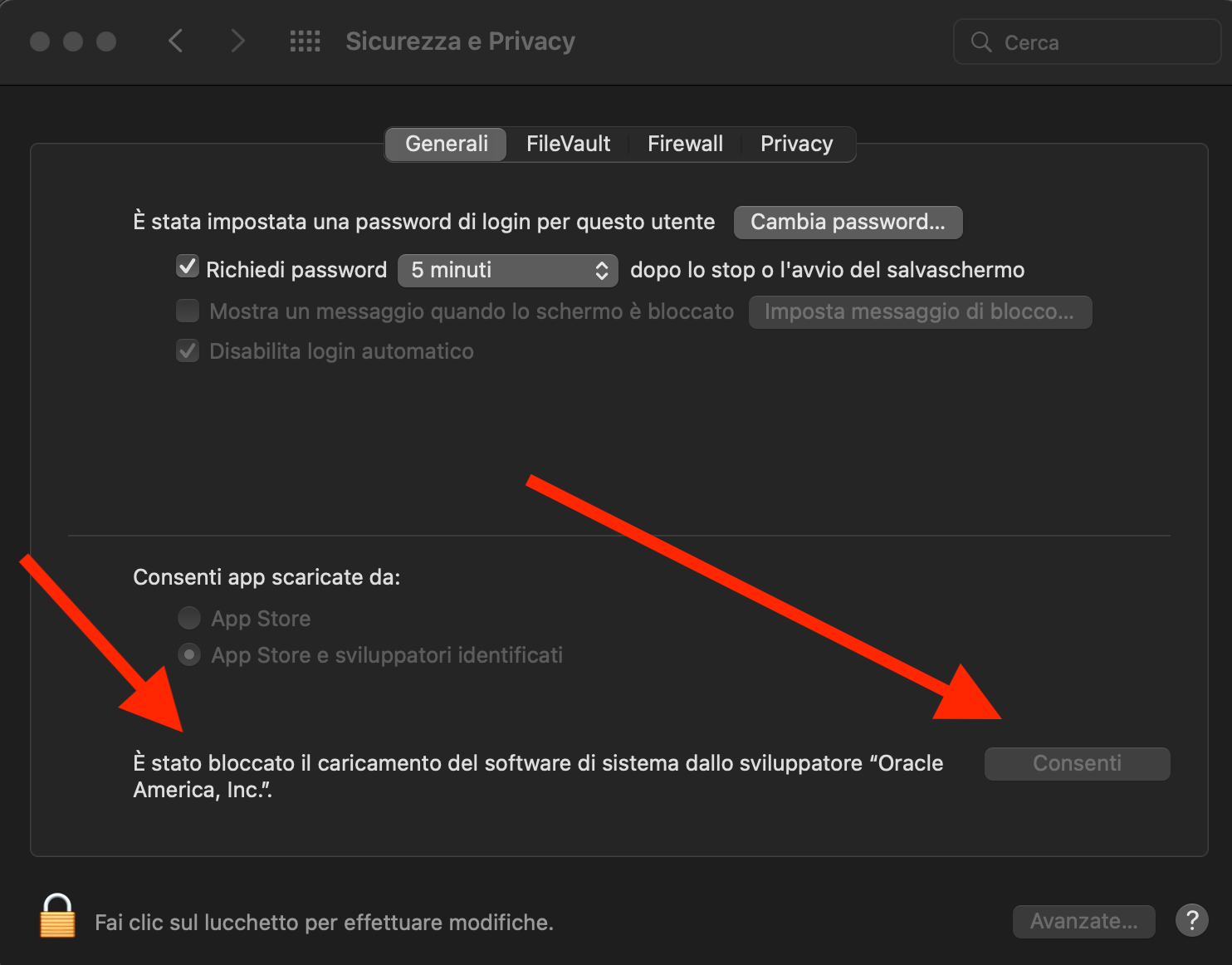Enable Mostra un messaggio quando lo schermo è bloccato
Screen dimensions: 1232x965
pyautogui.click(x=188, y=311)
